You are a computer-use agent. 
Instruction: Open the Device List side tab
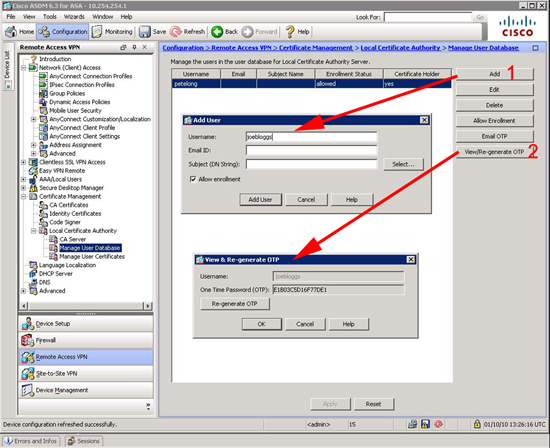tap(8, 66)
